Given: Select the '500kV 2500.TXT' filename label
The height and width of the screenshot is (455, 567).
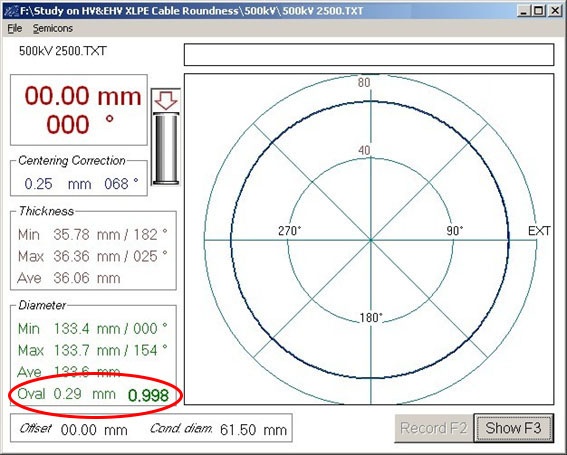Looking at the screenshot, I should tap(63, 51).
